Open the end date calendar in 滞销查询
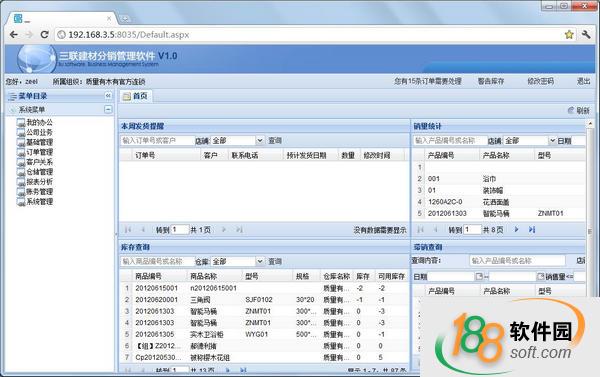This screenshot has height=377, width=600. (540, 276)
